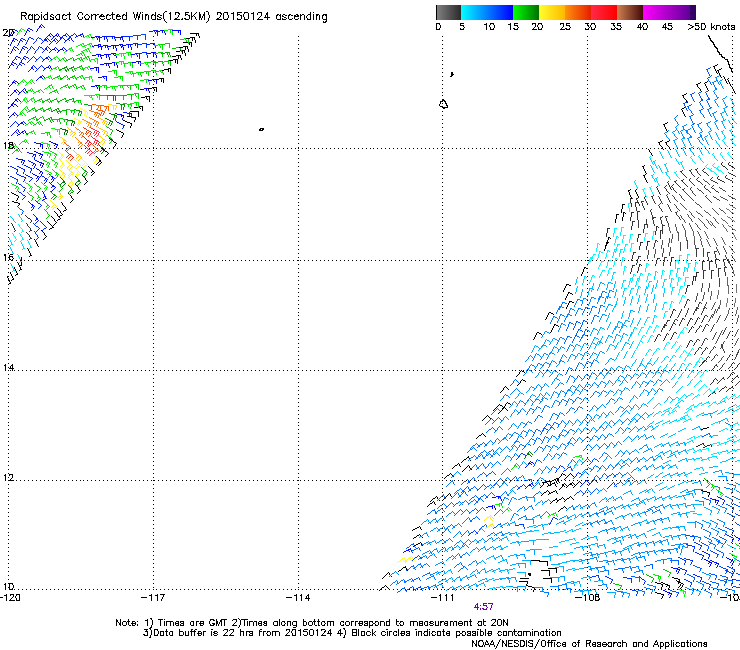Viewport: 740px width, 650px height.
Task: Click the '>50 knots' legend label
Action: [711, 27]
